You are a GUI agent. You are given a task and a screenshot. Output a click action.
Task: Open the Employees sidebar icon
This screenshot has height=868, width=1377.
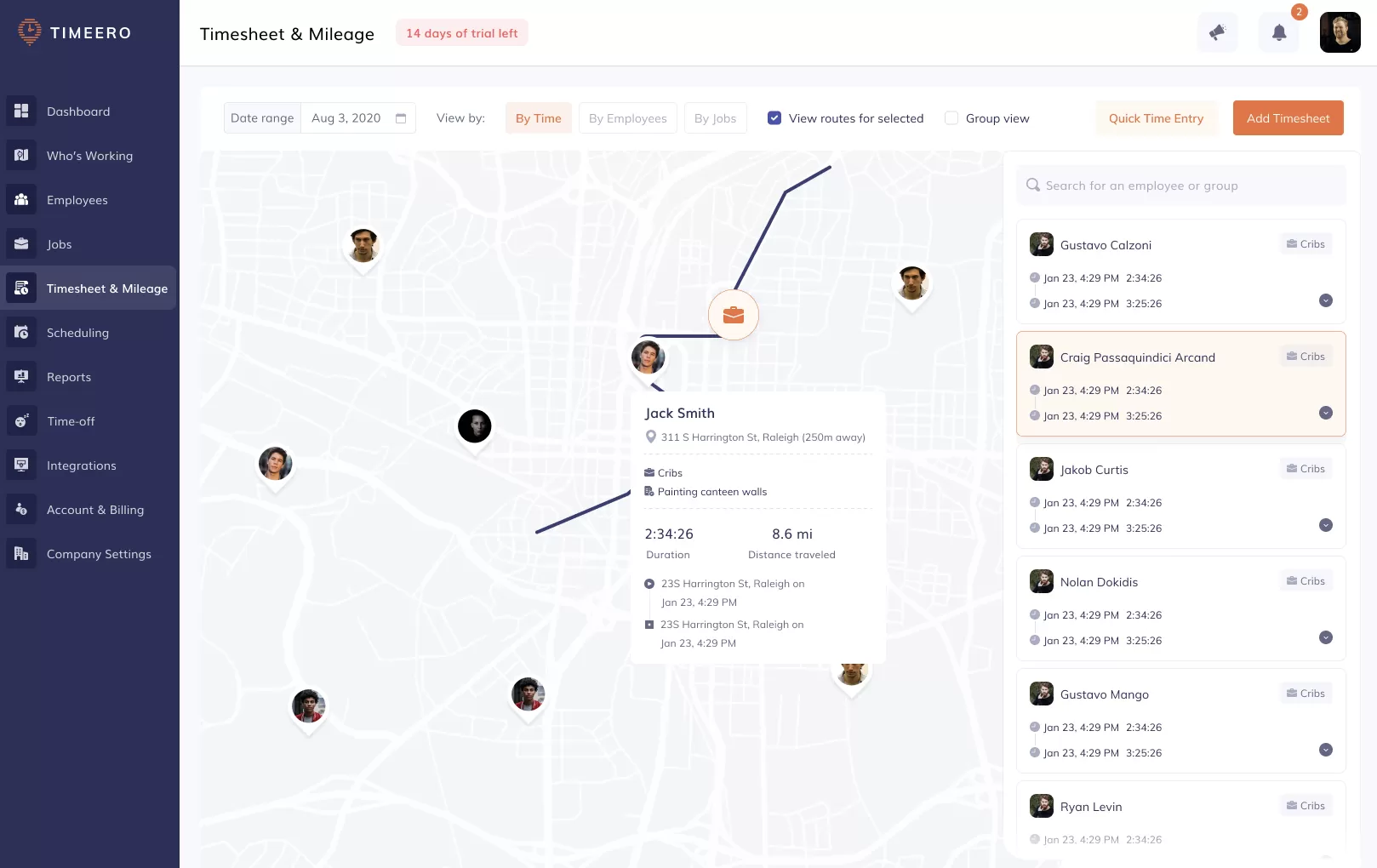(x=21, y=199)
